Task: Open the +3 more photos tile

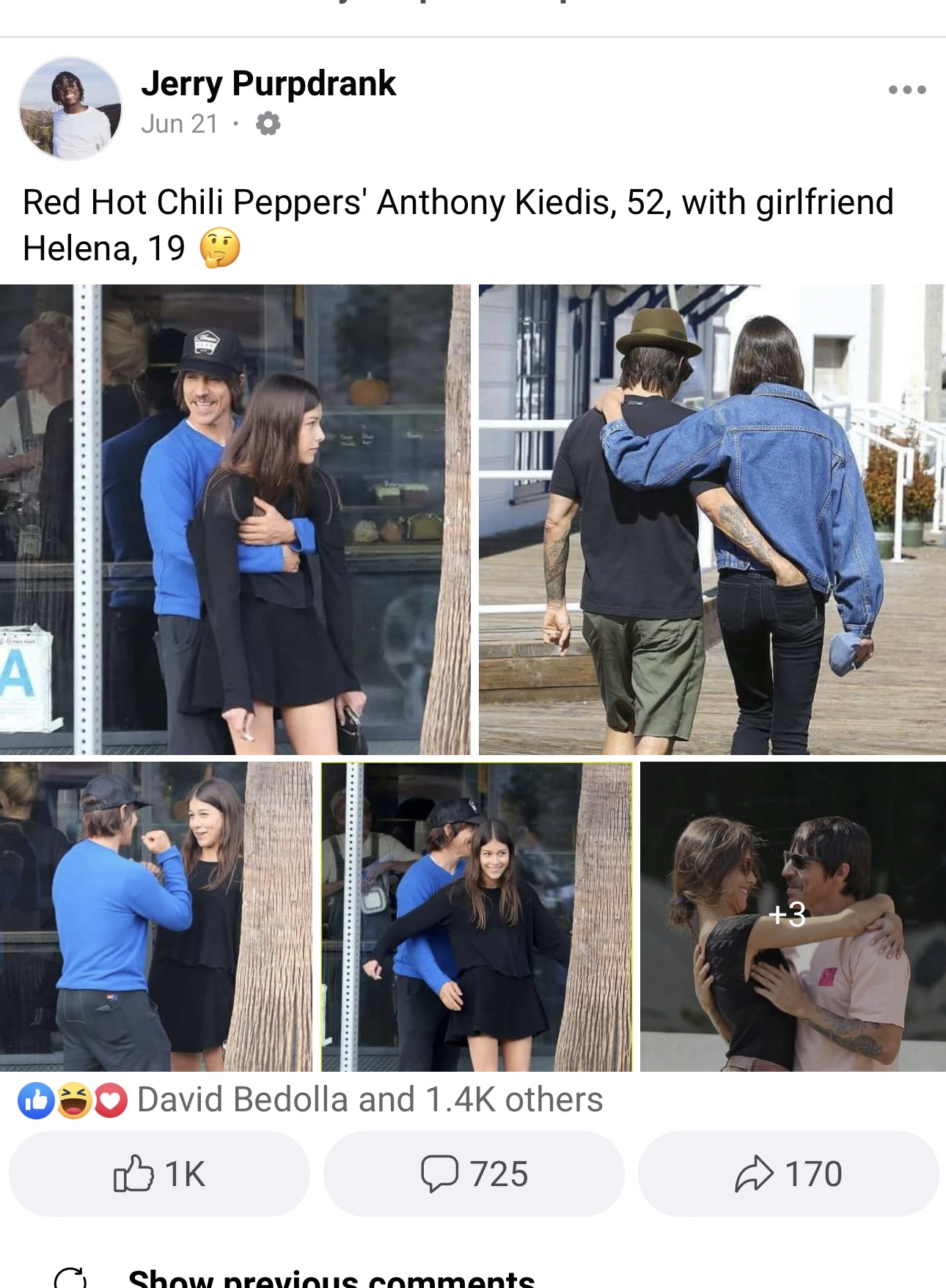Action: (x=793, y=916)
